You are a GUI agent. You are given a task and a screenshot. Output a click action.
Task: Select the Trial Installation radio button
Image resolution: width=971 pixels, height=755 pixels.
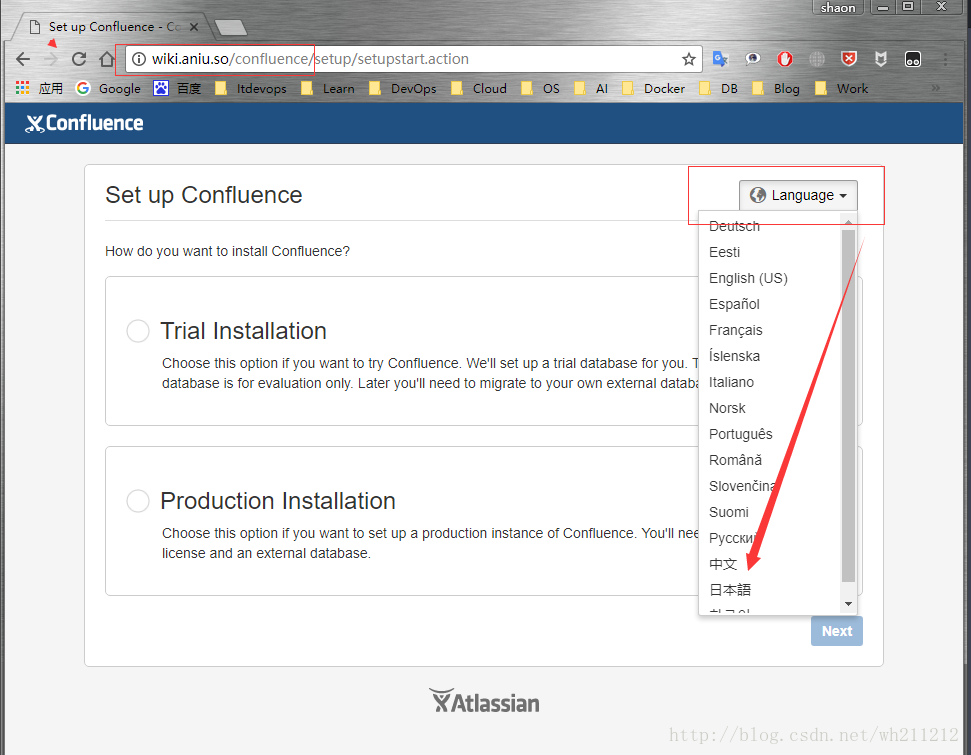pyautogui.click(x=138, y=331)
